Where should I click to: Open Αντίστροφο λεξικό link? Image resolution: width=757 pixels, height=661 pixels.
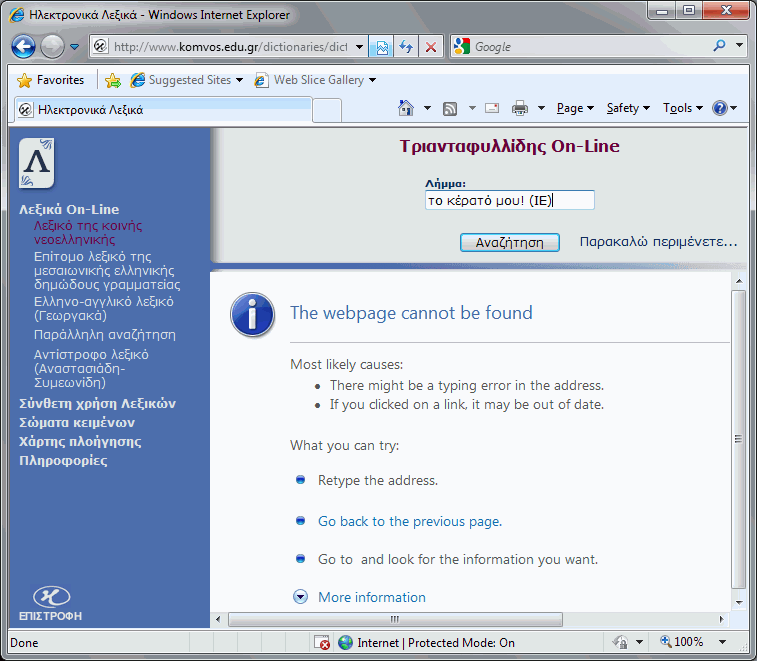click(91, 368)
